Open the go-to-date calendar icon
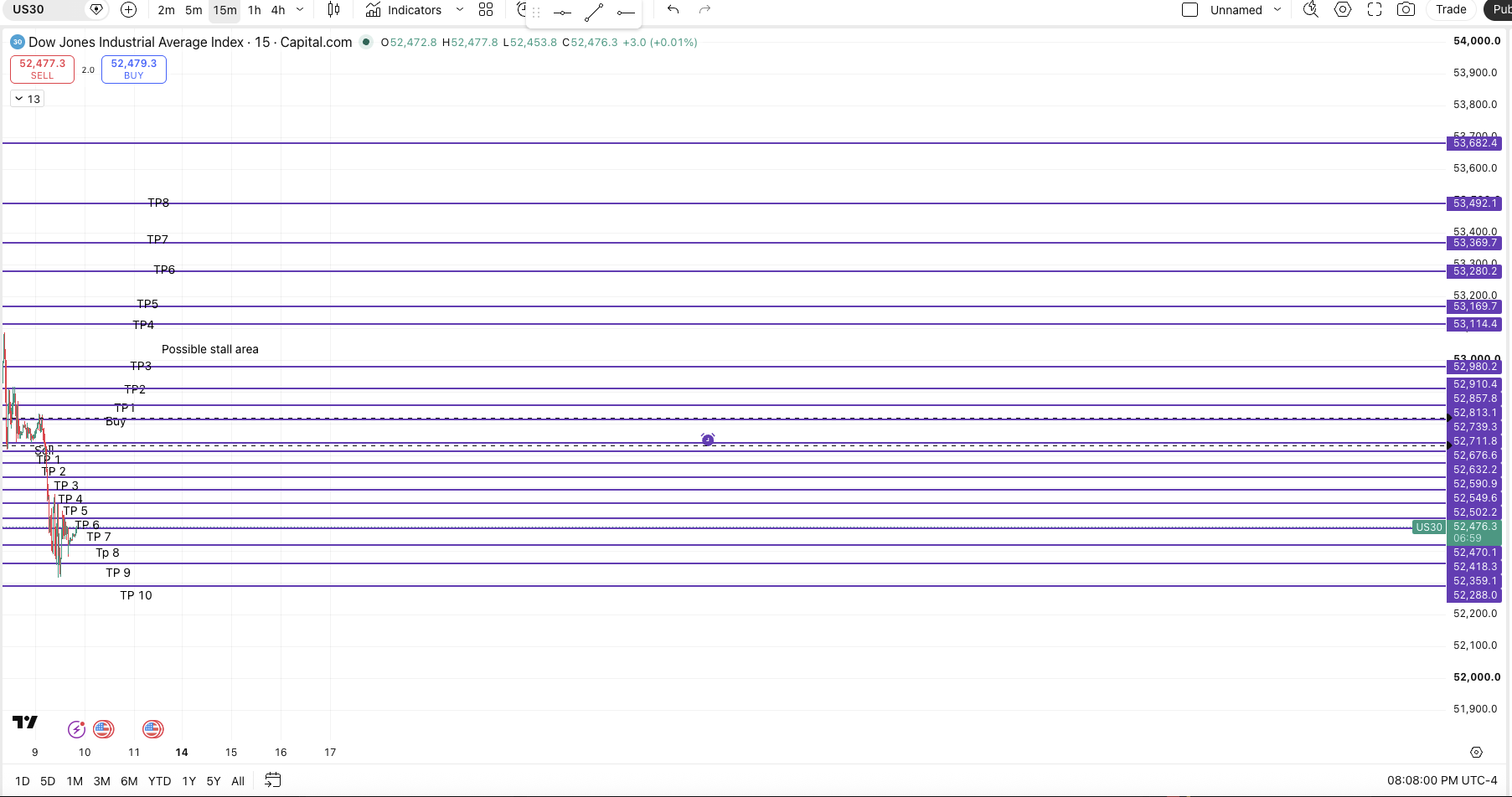1512x797 pixels. (x=273, y=780)
